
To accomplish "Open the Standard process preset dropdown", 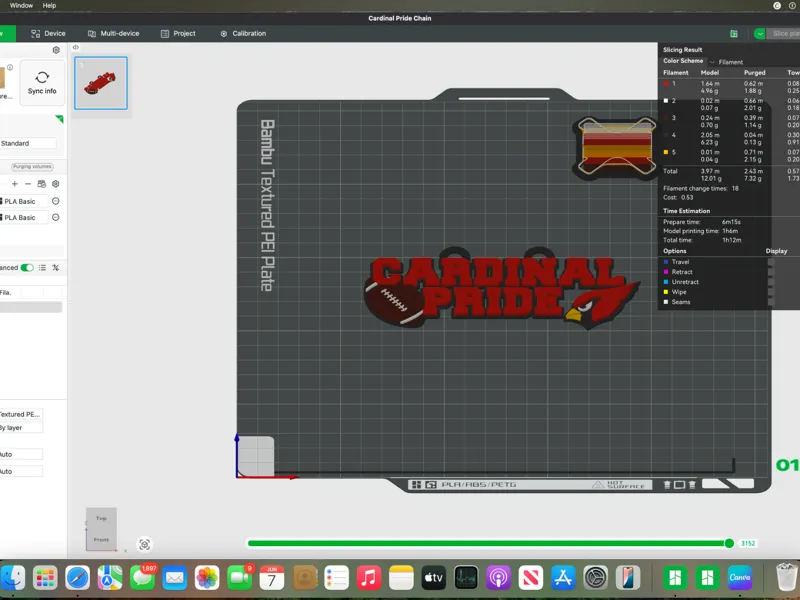I will tap(28, 143).
